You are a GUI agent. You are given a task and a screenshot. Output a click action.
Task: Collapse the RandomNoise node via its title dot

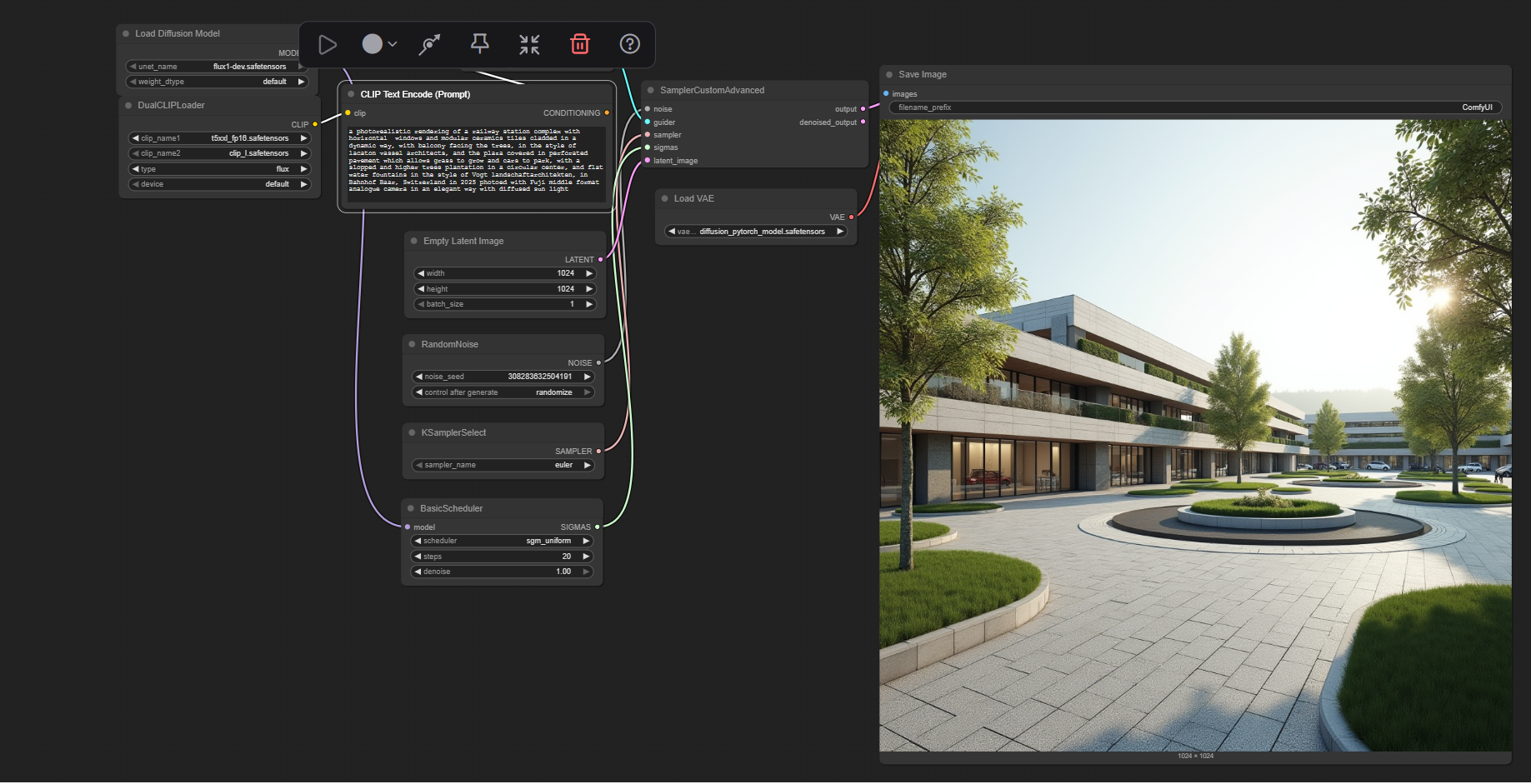tap(413, 345)
